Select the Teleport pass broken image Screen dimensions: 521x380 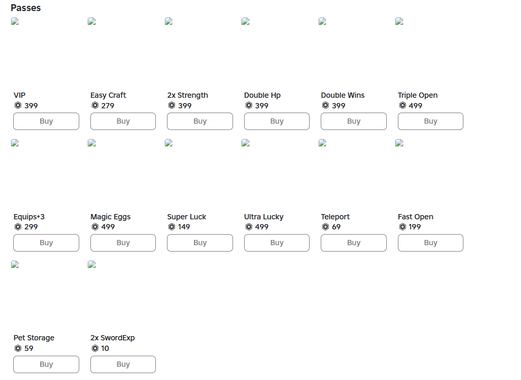[322, 143]
